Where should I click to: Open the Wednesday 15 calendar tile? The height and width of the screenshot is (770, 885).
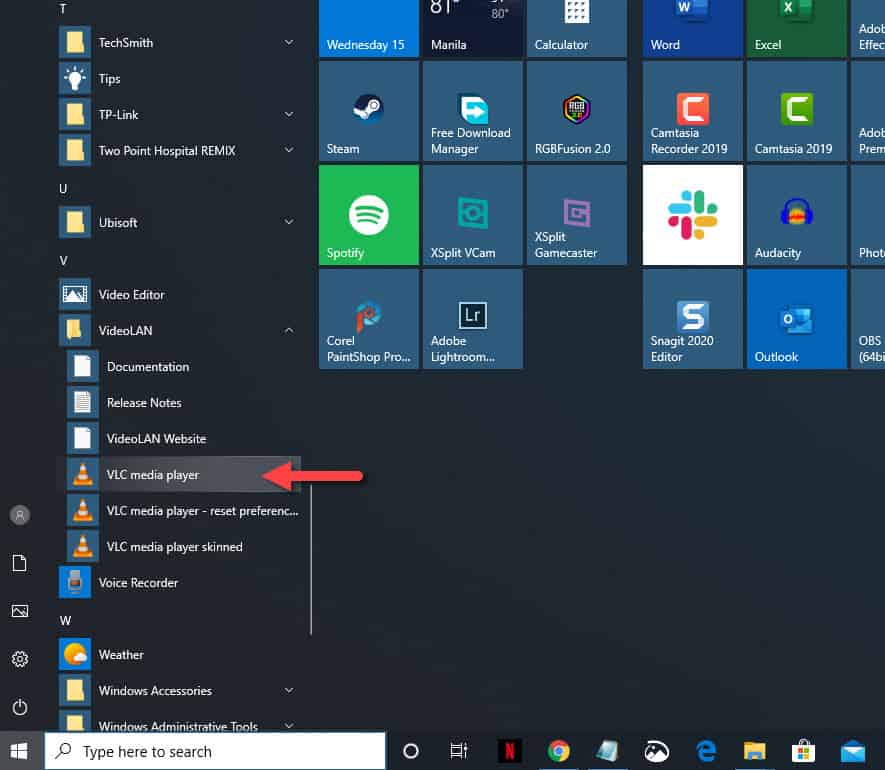369,28
